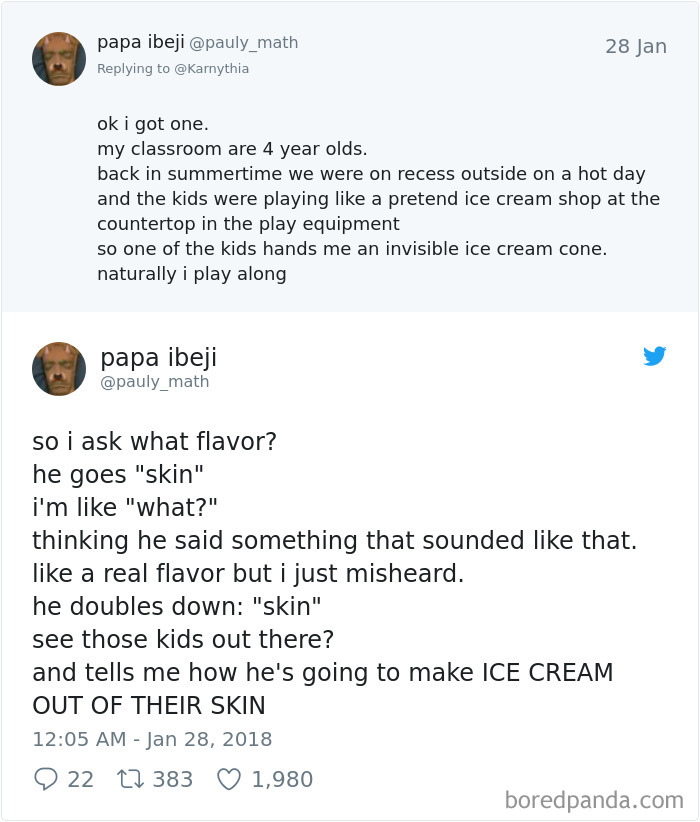Viewport: 700px width, 822px height.
Task: Select papa ibeji display name on bottom tweet
Action: (x=158, y=357)
